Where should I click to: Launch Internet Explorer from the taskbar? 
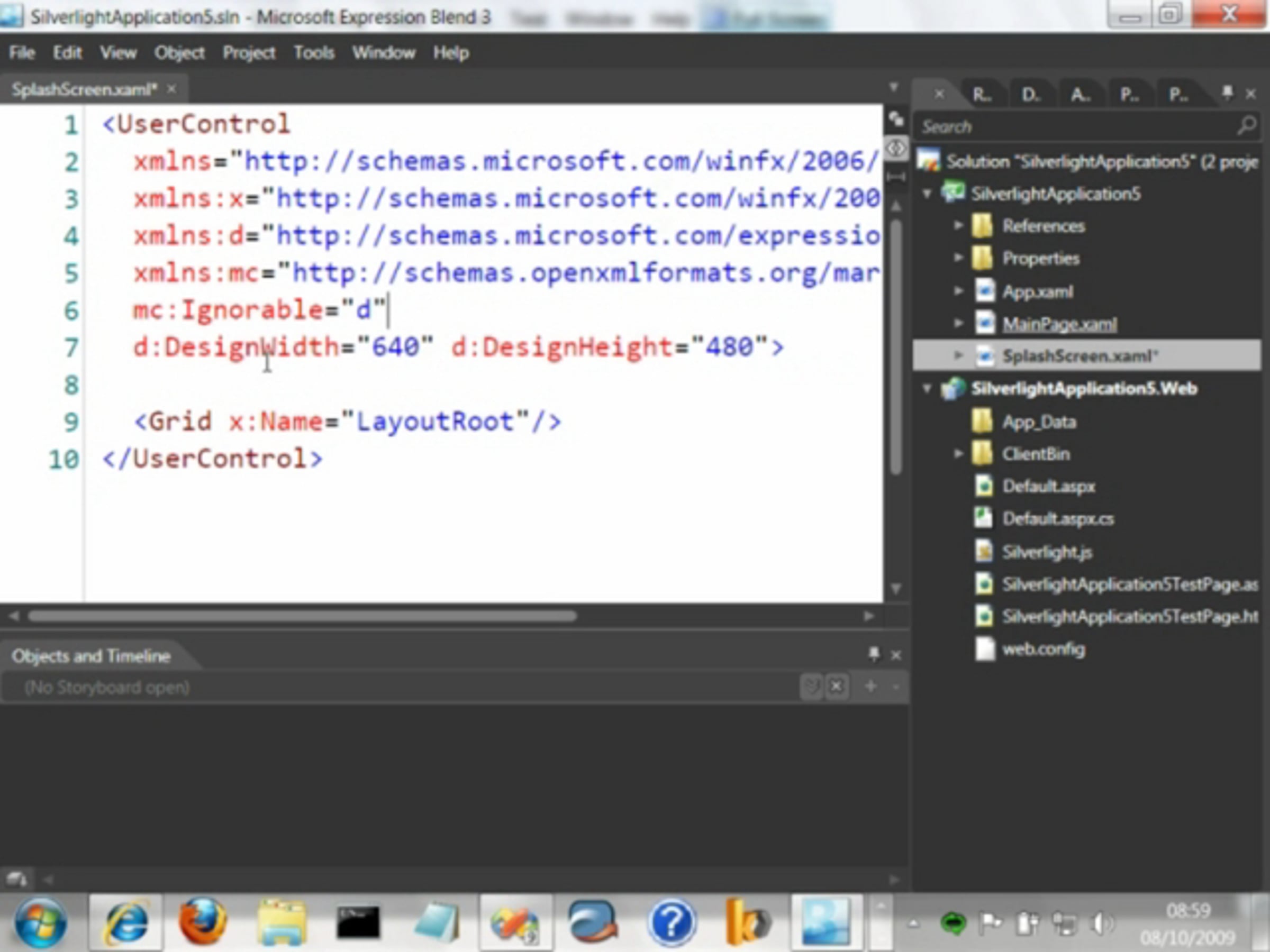click(126, 922)
